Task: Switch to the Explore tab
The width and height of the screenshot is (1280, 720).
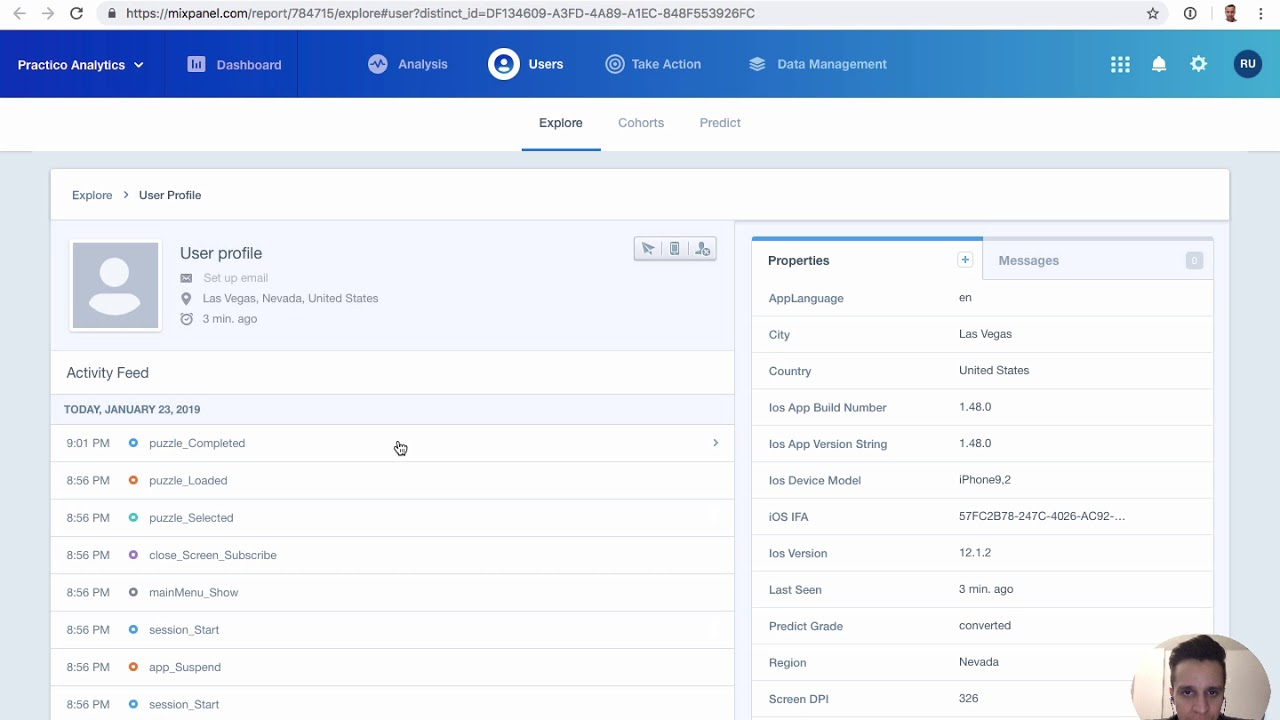Action: 560,123
